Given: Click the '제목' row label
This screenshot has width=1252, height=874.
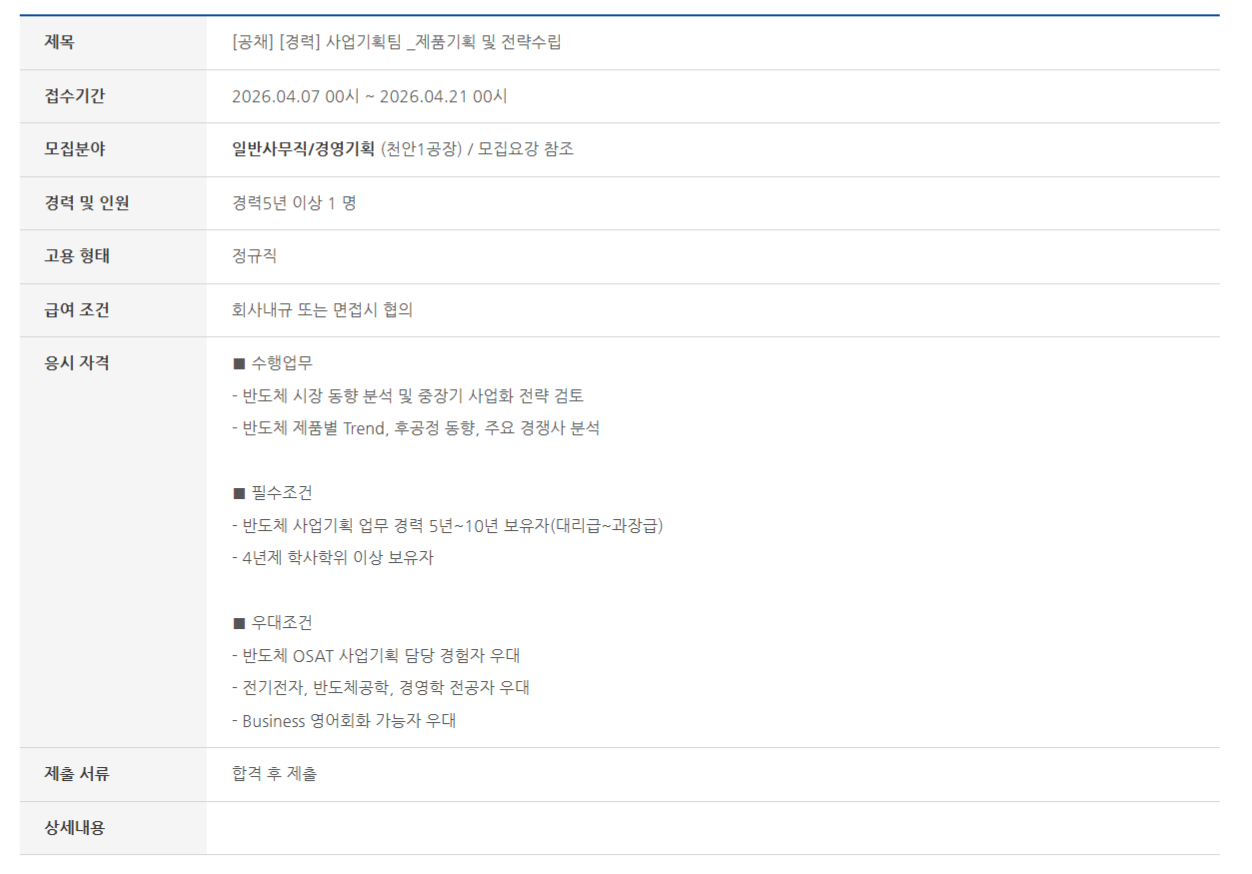Looking at the screenshot, I should pyautogui.click(x=59, y=42).
